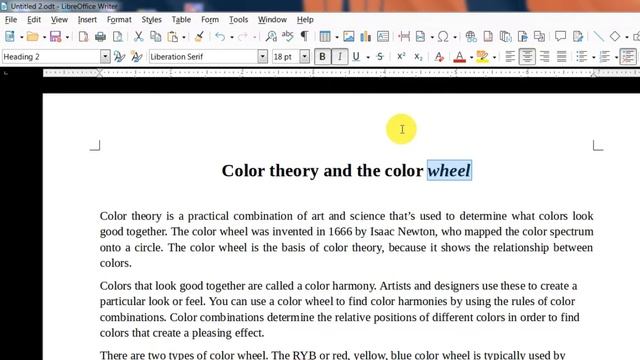This screenshot has height=360, width=640.
Task: Run the Spelling check icon
Action: tap(288, 37)
